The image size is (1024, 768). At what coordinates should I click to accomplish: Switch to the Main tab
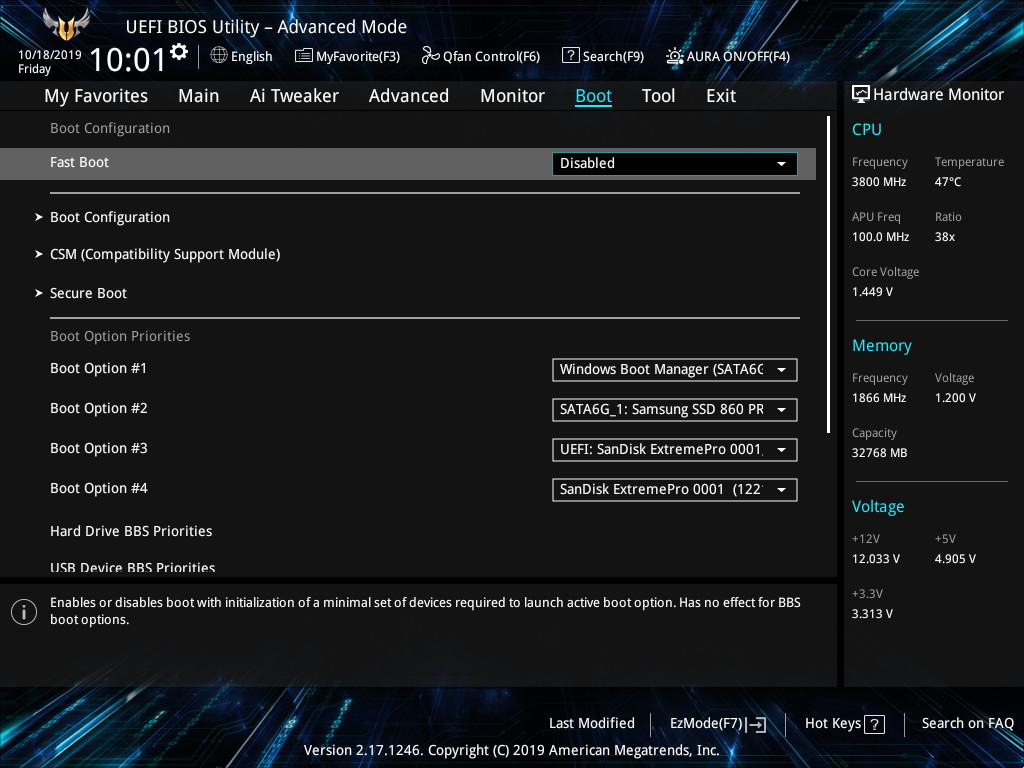point(199,96)
